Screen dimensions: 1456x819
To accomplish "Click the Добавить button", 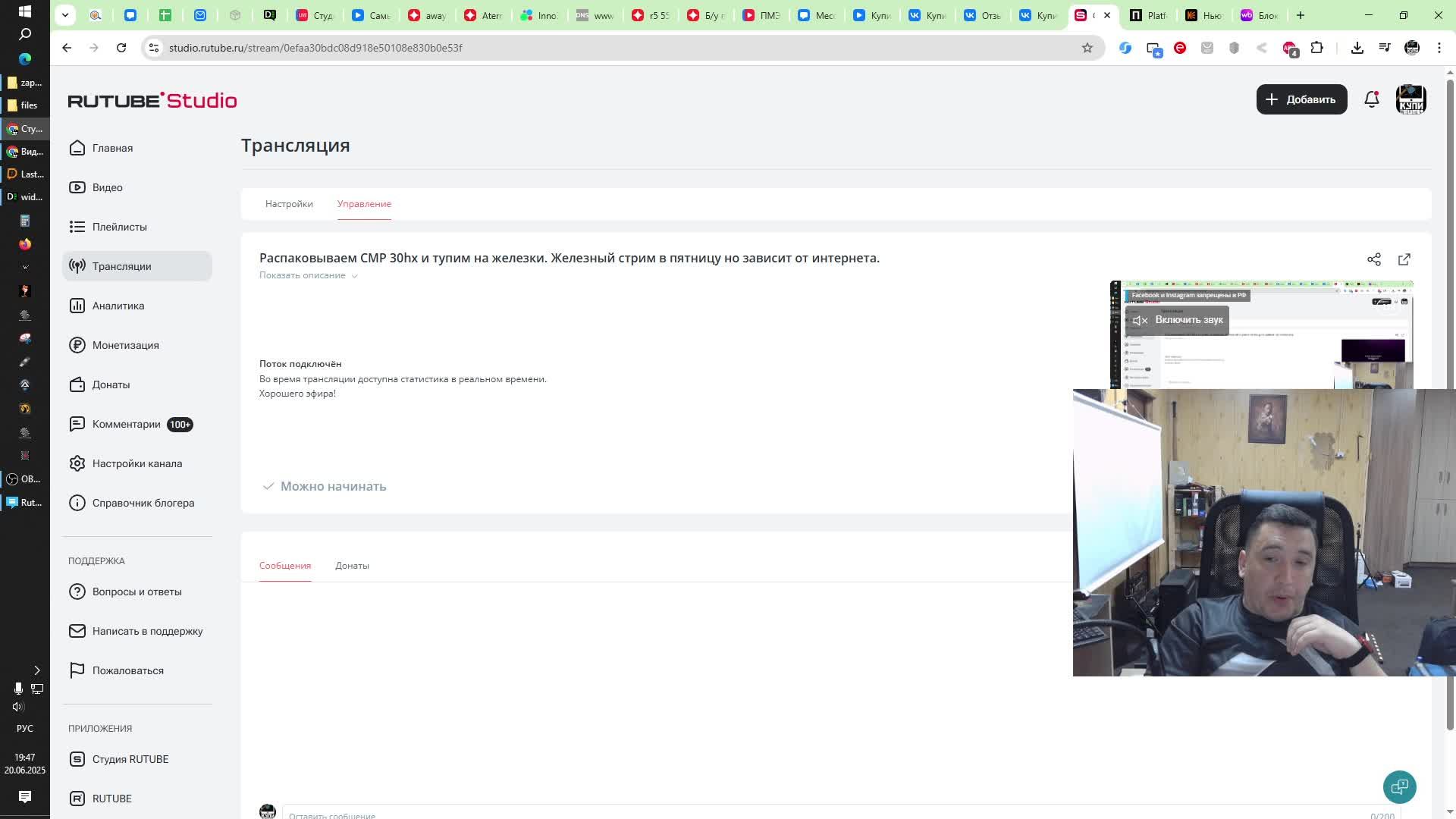I will click(1301, 99).
